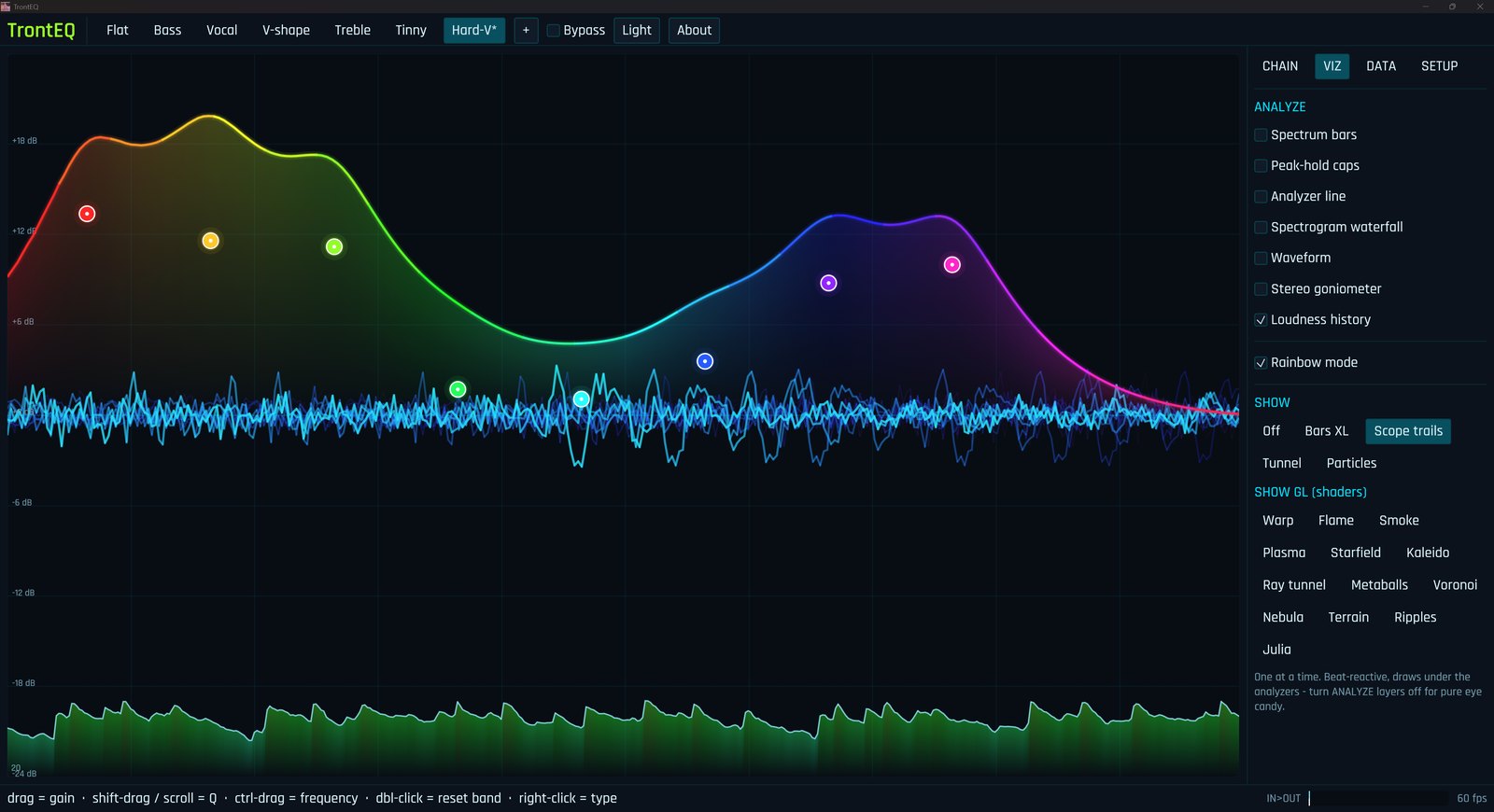1494x812 pixels.
Task: Activate the Ray tunnel shader
Action: pyautogui.click(x=1294, y=585)
